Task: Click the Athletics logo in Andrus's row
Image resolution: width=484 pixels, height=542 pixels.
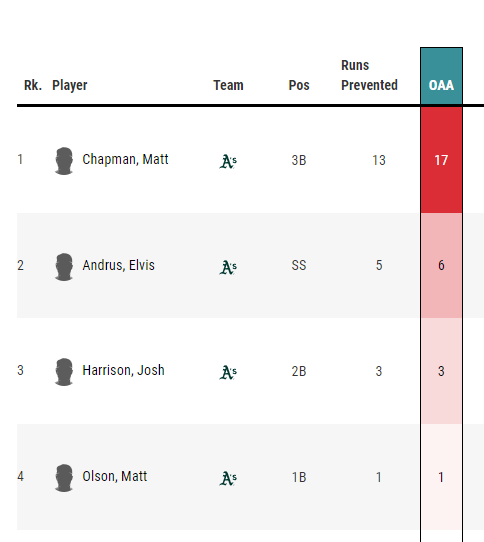Action: coord(228,267)
